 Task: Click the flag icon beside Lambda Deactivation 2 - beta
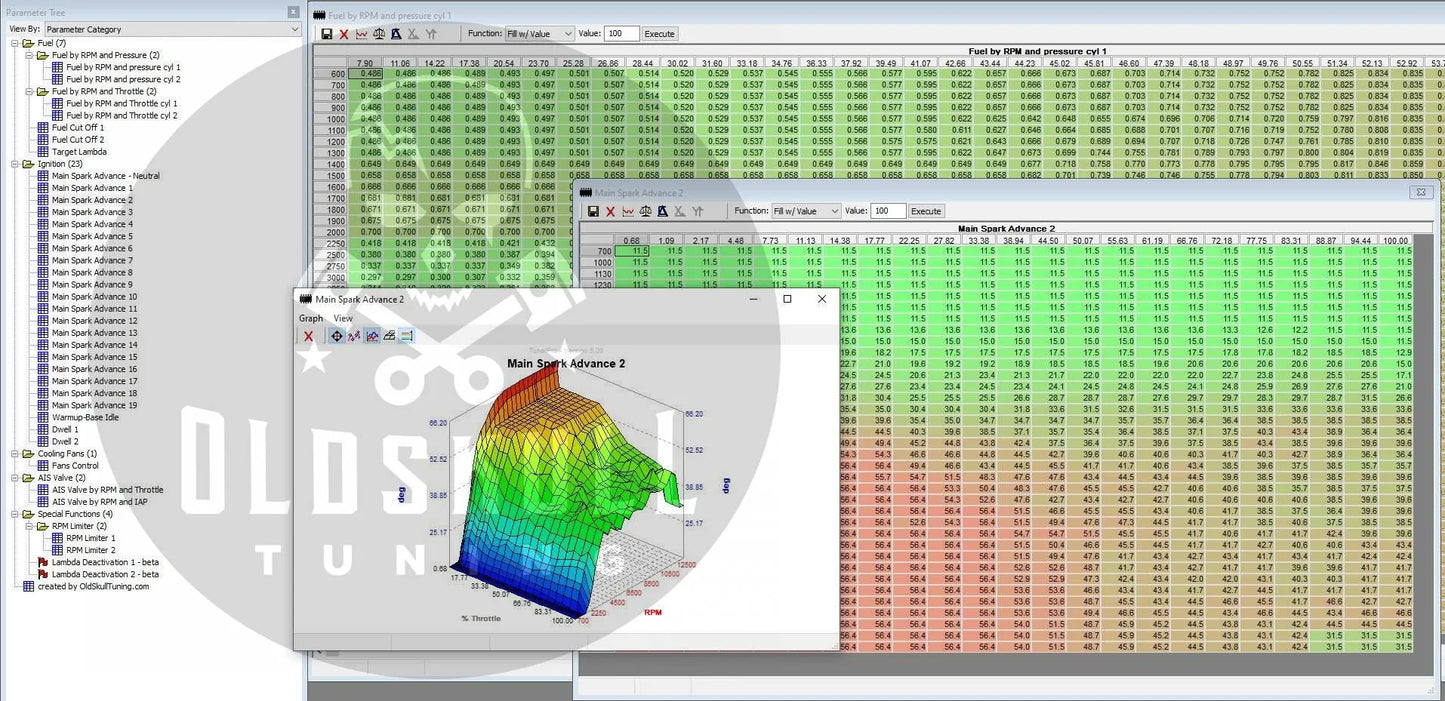point(43,574)
